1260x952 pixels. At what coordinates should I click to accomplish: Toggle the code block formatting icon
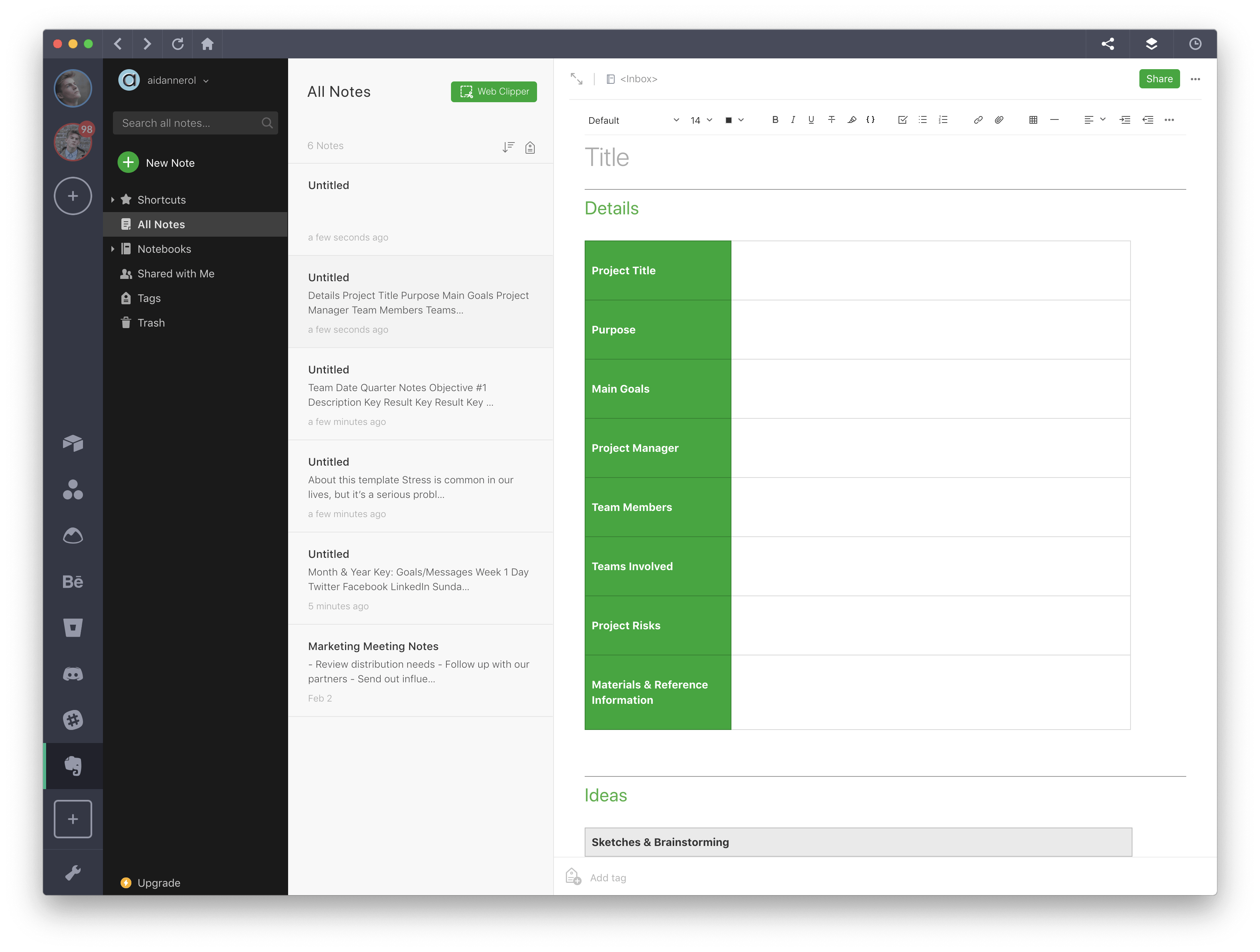point(871,120)
